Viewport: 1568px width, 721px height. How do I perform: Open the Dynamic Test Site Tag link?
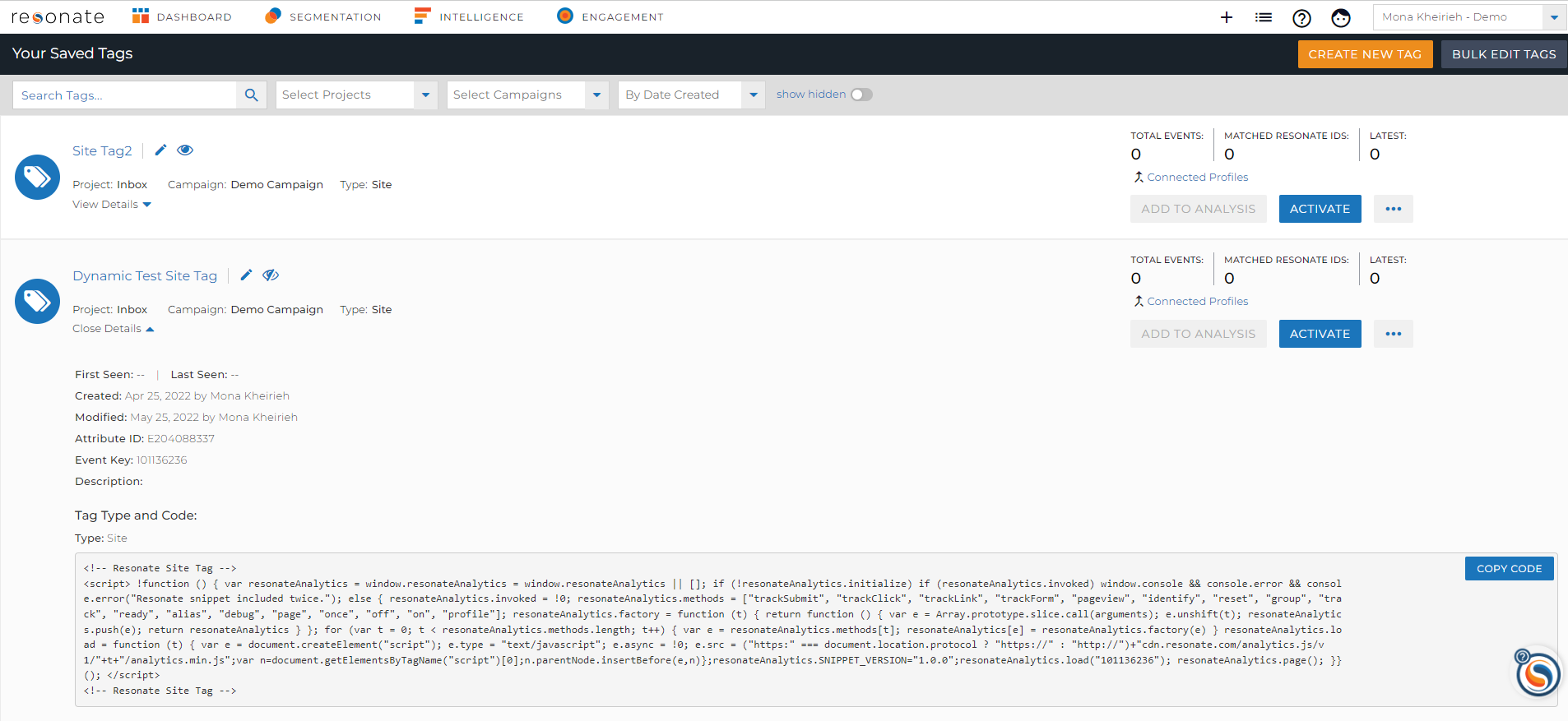145,275
